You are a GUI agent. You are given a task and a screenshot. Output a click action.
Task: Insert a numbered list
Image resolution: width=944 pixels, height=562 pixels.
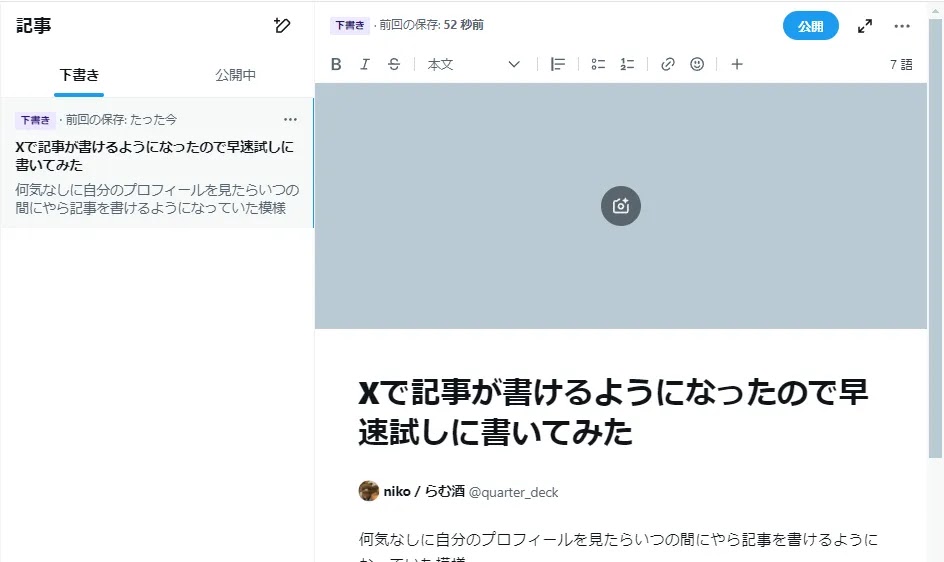click(x=627, y=64)
